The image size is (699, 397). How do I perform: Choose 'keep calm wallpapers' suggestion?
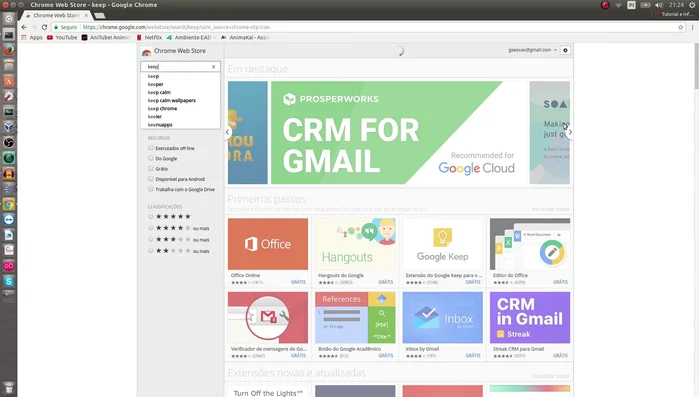point(180,100)
